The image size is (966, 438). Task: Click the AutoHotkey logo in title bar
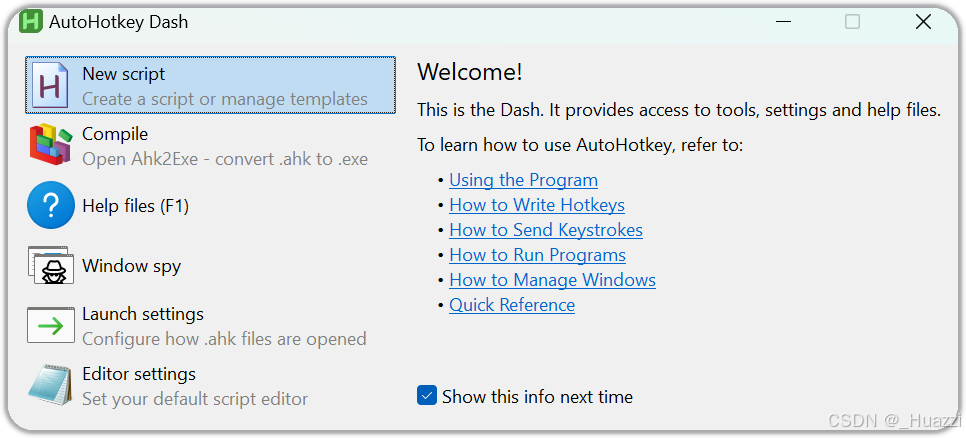point(30,22)
